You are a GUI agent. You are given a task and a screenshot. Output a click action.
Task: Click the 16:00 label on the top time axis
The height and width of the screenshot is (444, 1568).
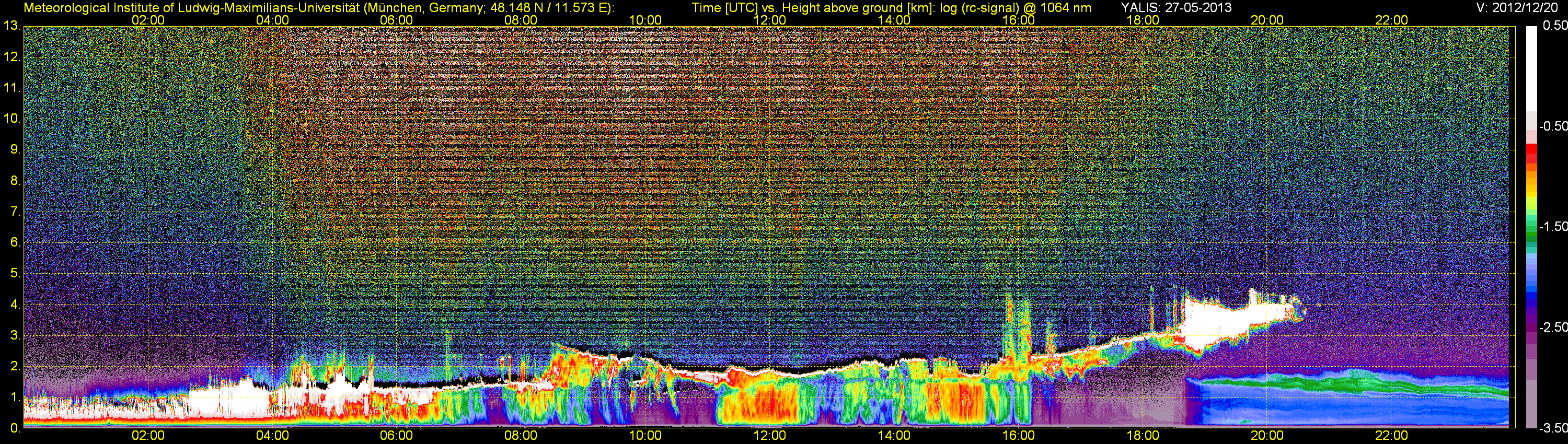[1018, 20]
